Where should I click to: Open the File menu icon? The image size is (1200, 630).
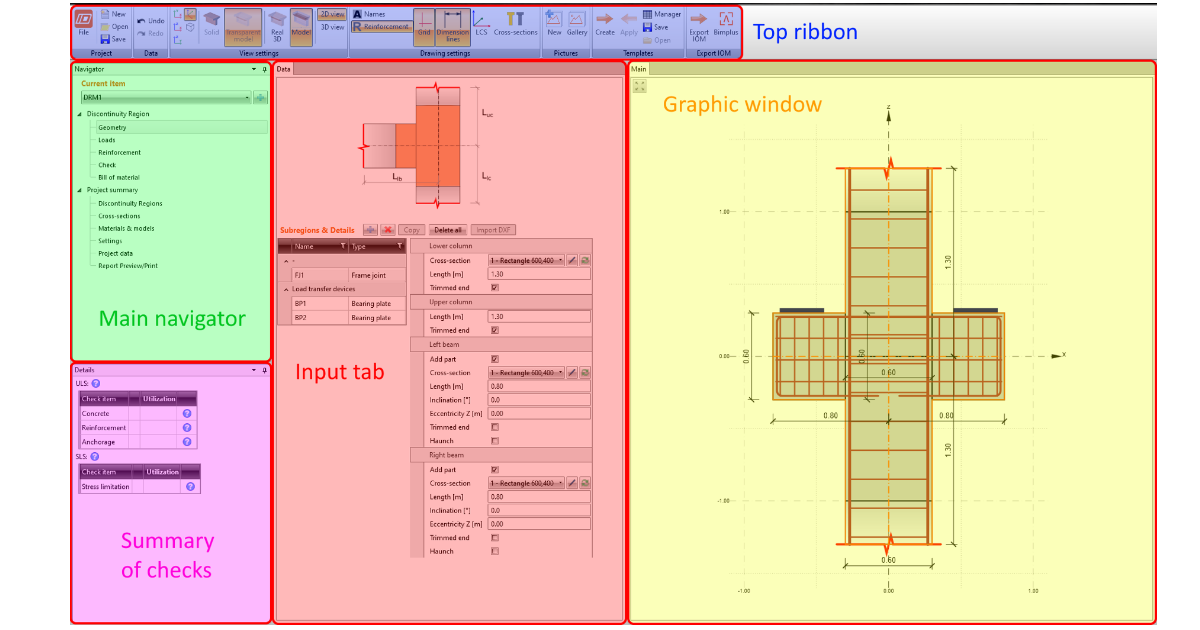[x=83, y=23]
